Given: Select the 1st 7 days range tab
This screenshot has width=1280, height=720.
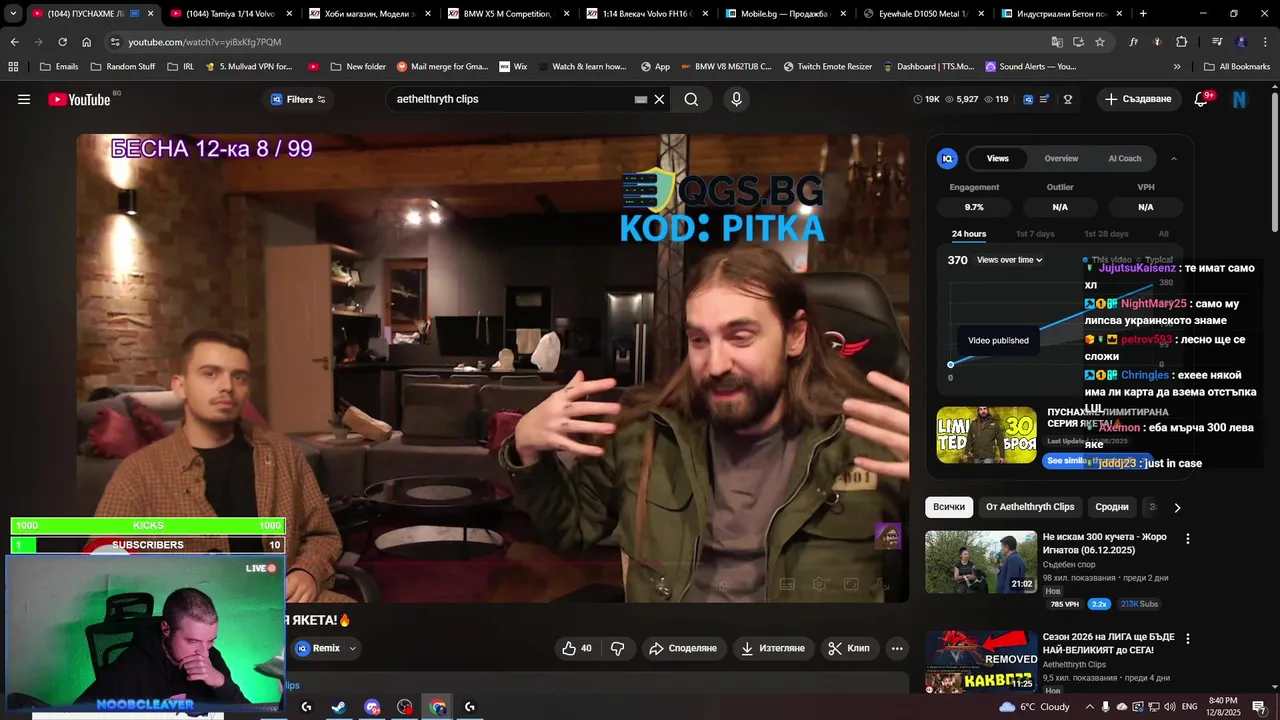Looking at the screenshot, I should (1035, 234).
